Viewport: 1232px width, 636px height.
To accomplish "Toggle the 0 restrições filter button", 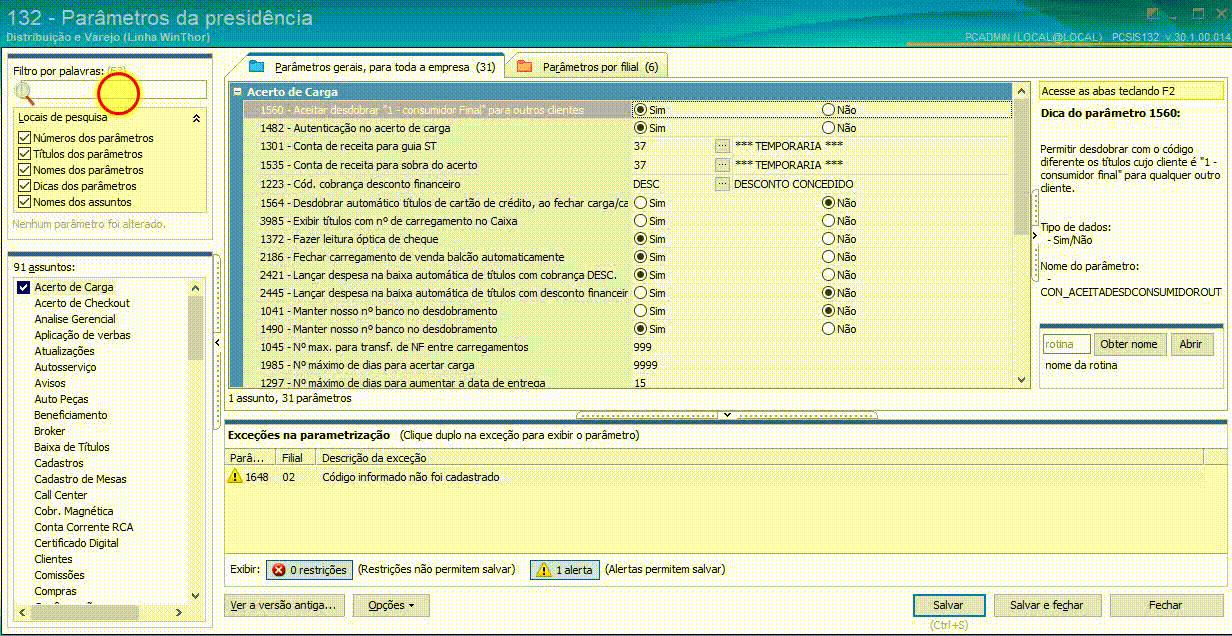I will 309,570.
